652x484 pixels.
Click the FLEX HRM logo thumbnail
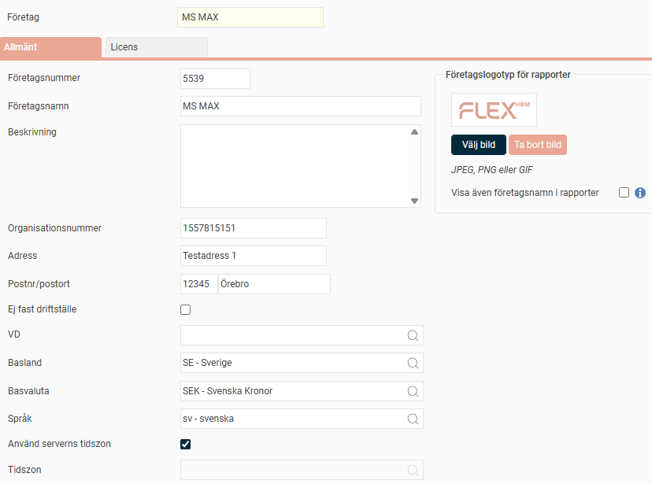coord(494,110)
